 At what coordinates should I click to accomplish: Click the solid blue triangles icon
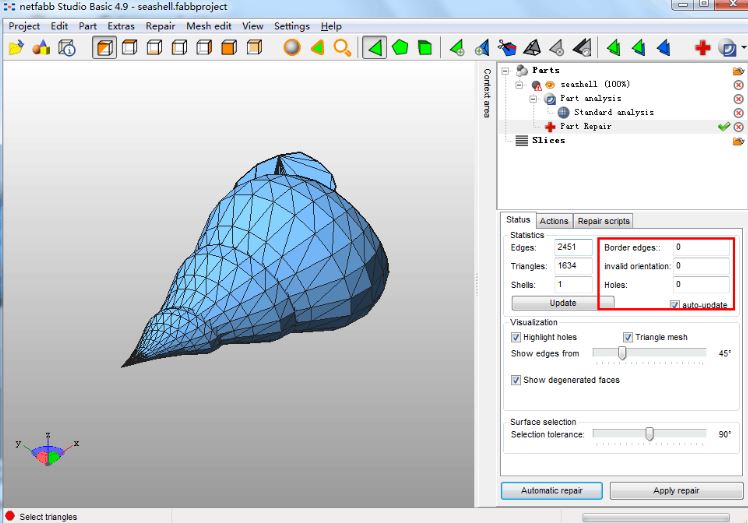pyautogui.click(x=664, y=48)
